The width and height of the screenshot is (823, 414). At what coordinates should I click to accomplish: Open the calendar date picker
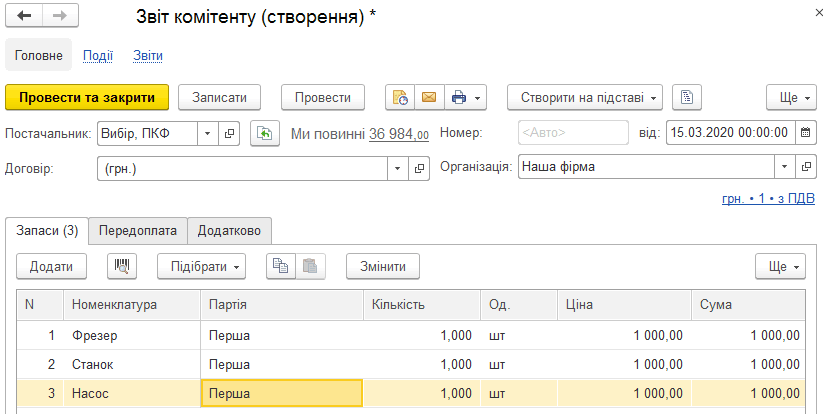coord(806,133)
